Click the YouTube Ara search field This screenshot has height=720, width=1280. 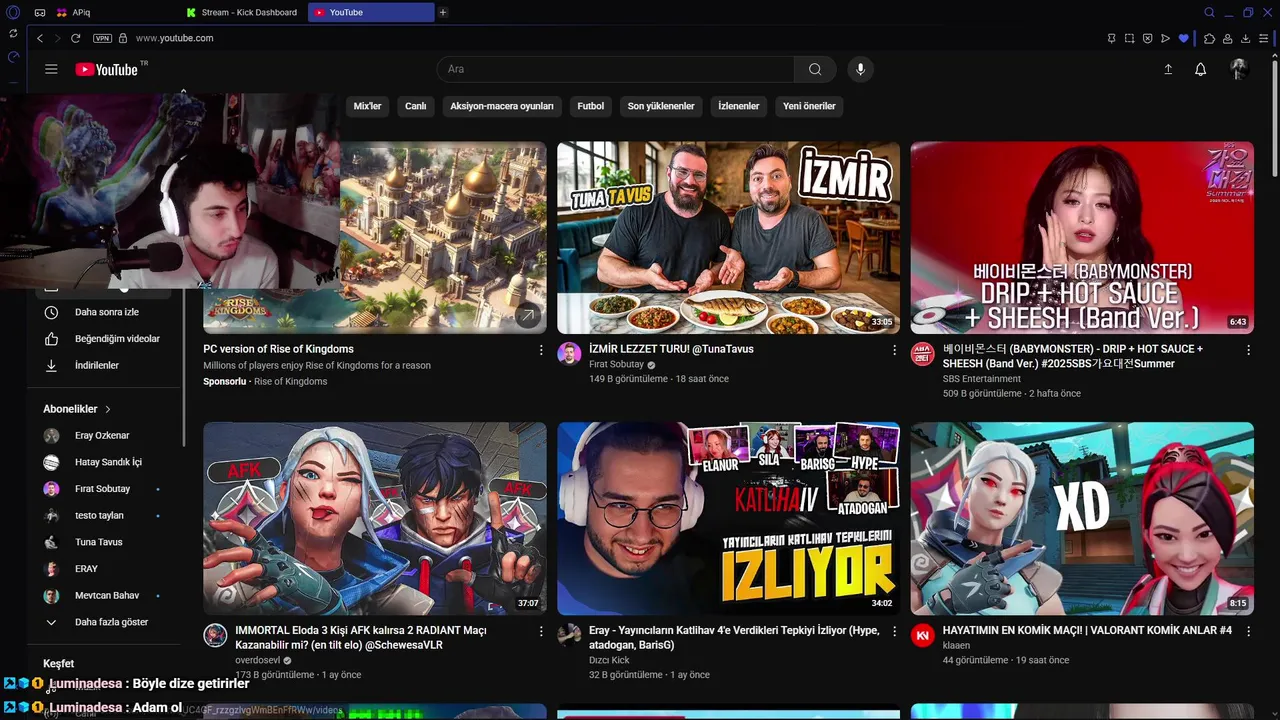point(616,69)
